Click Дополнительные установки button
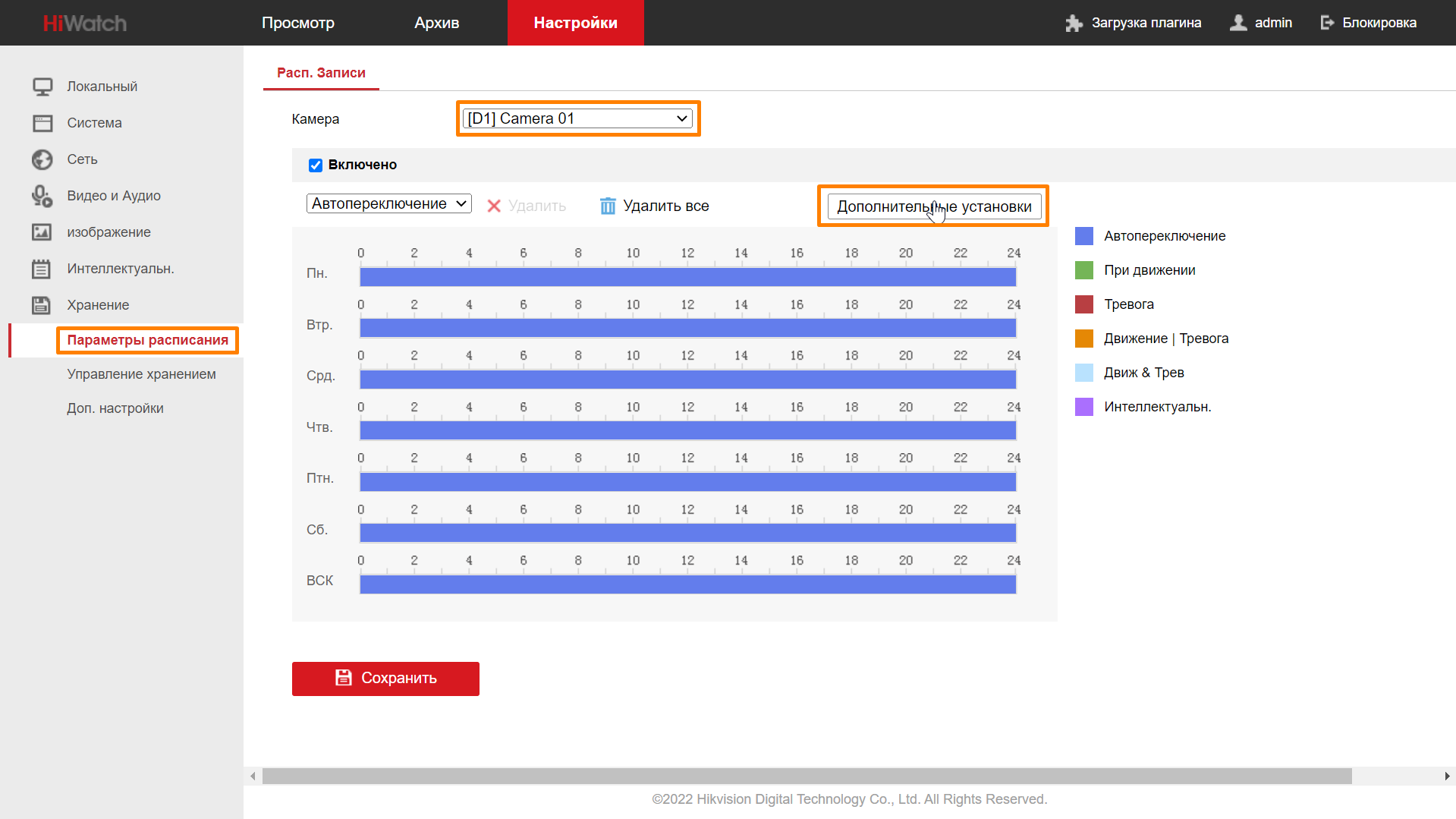This screenshot has height=819, width=1456. [934, 206]
